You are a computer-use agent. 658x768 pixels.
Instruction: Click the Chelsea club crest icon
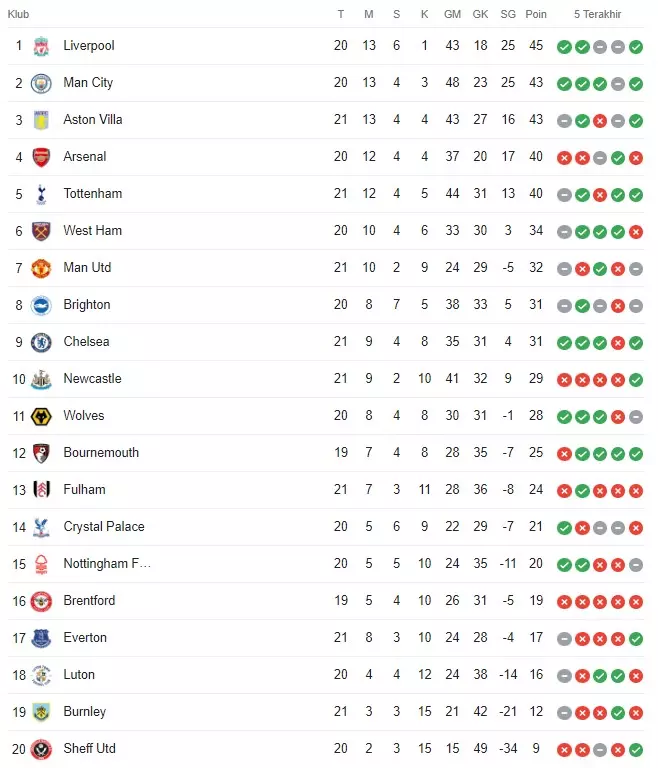point(41,342)
